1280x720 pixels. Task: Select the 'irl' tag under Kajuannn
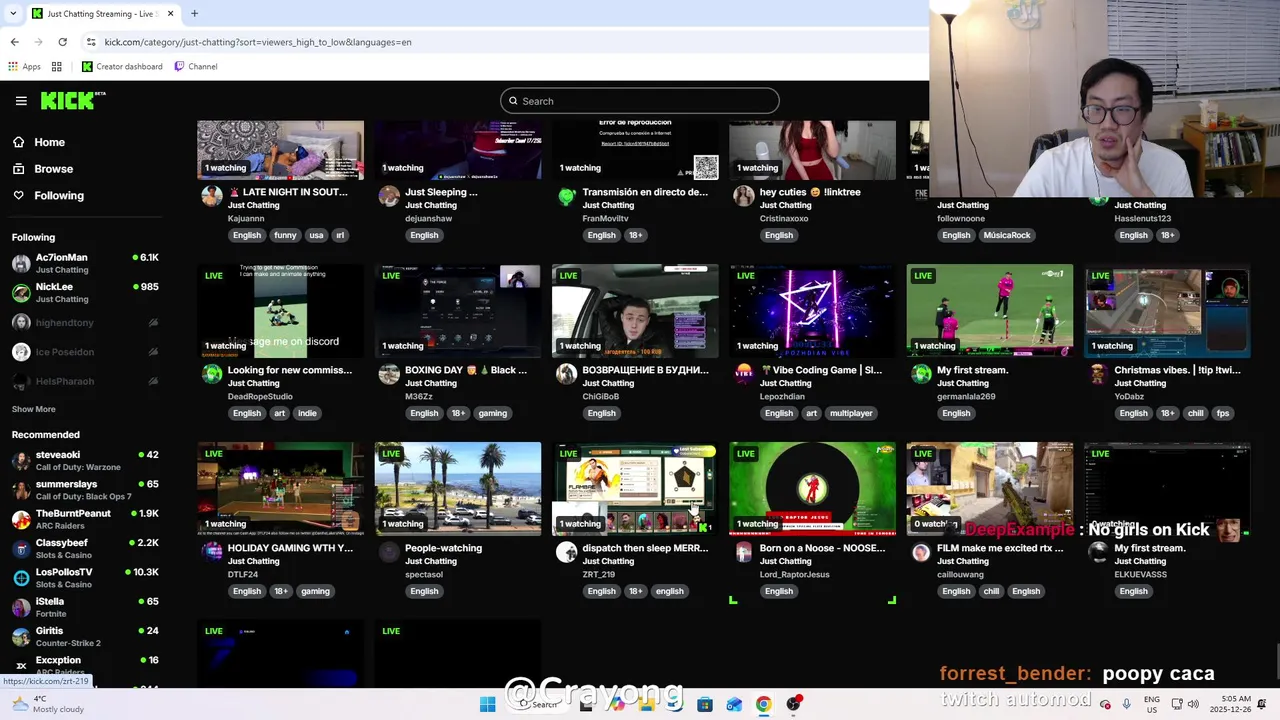(x=340, y=235)
